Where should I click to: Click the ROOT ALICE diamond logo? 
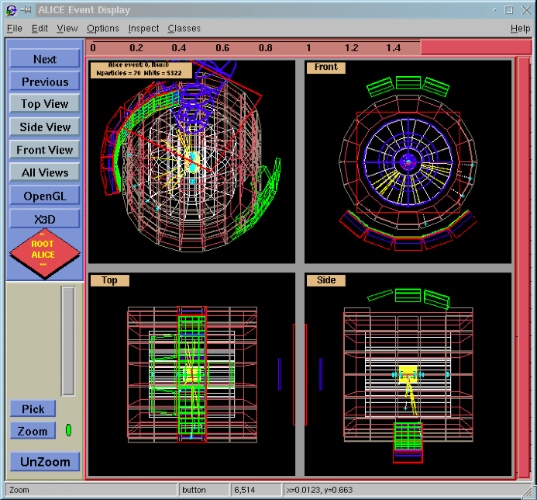45,253
